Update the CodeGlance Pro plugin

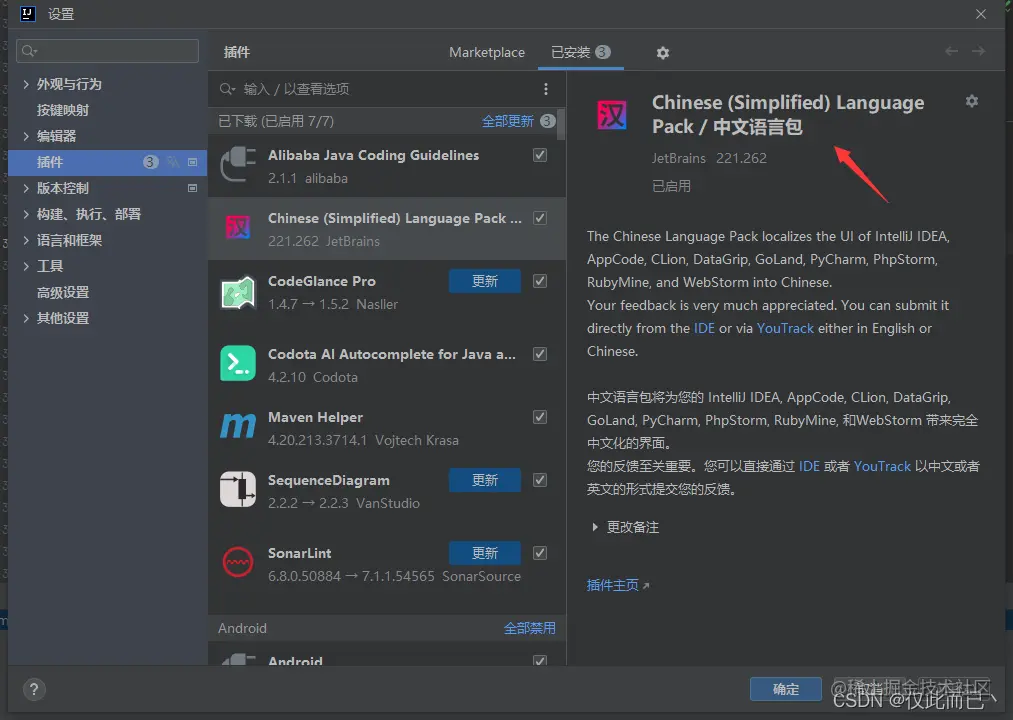coord(485,281)
